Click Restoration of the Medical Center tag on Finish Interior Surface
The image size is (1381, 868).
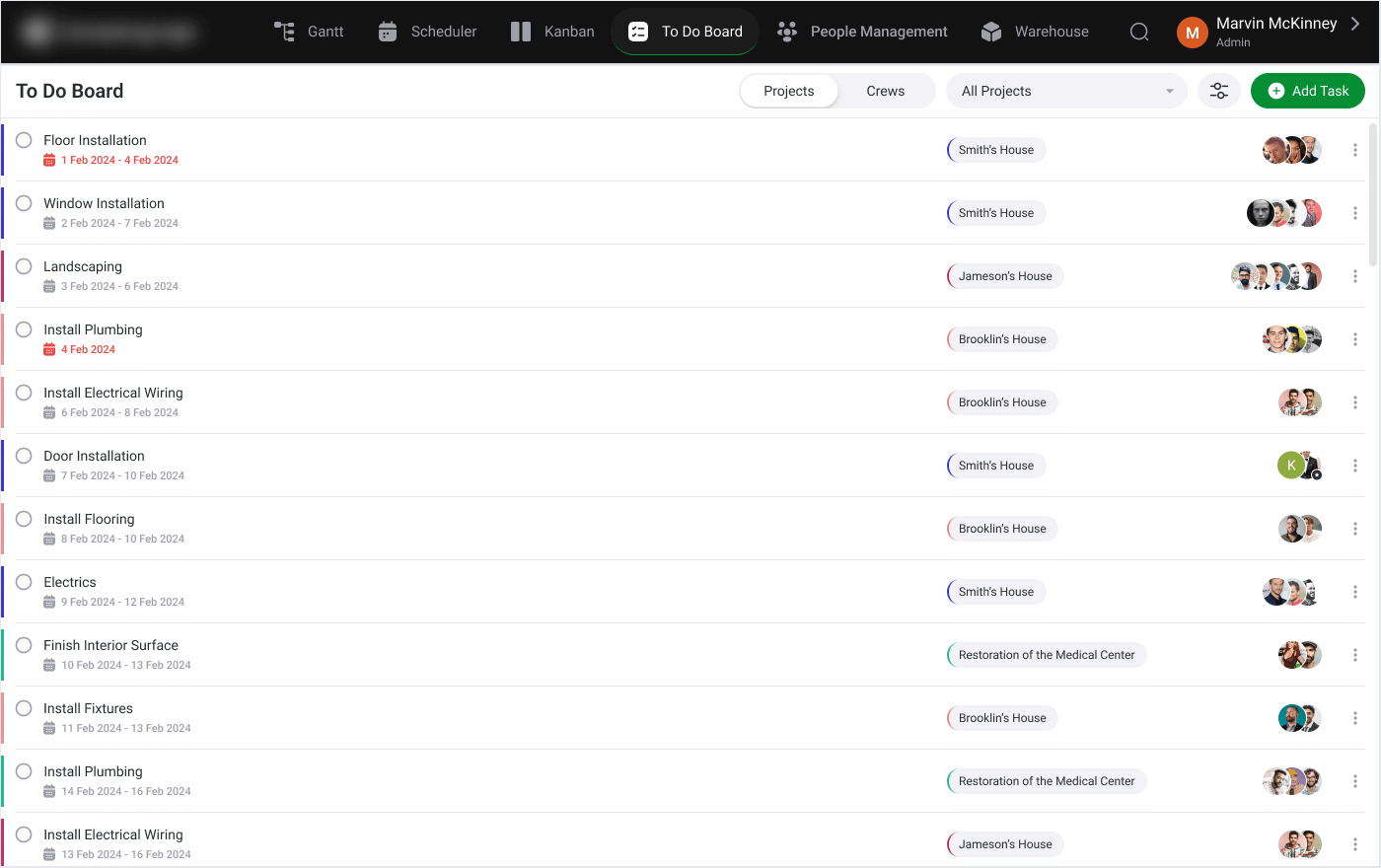(x=1046, y=655)
